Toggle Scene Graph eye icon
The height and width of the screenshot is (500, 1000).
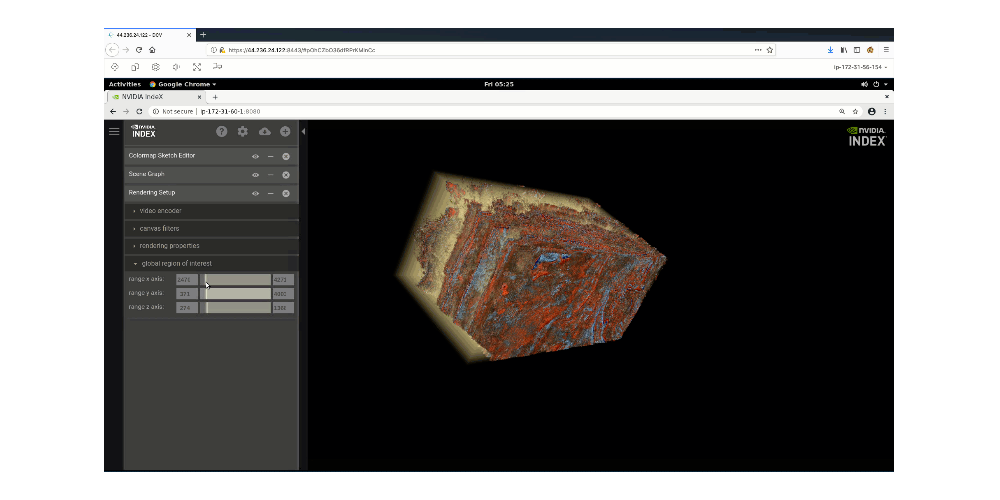(x=256, y=175)
